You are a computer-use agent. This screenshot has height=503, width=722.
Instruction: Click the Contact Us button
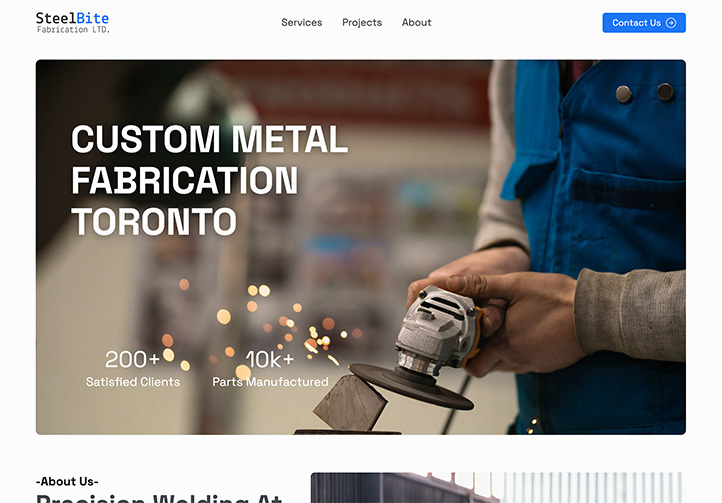[x=644, y=23]
